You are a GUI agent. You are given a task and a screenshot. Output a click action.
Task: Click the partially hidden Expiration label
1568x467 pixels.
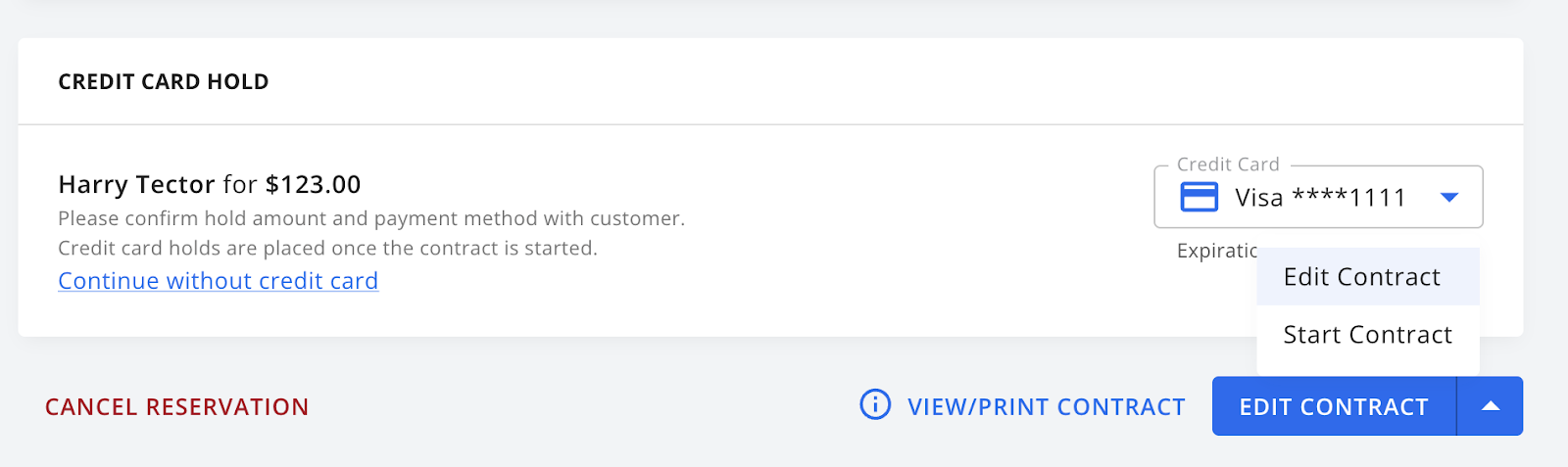[x=1216, y=251]
